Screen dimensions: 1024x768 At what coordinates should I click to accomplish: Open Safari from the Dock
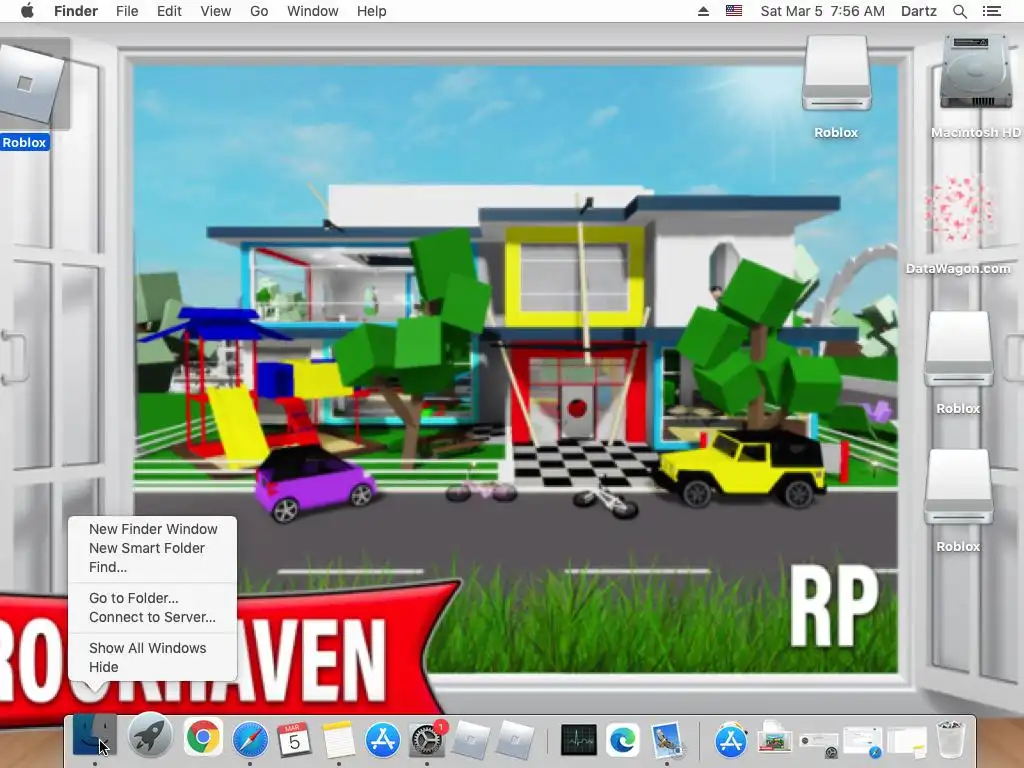(x=249, y=739)
